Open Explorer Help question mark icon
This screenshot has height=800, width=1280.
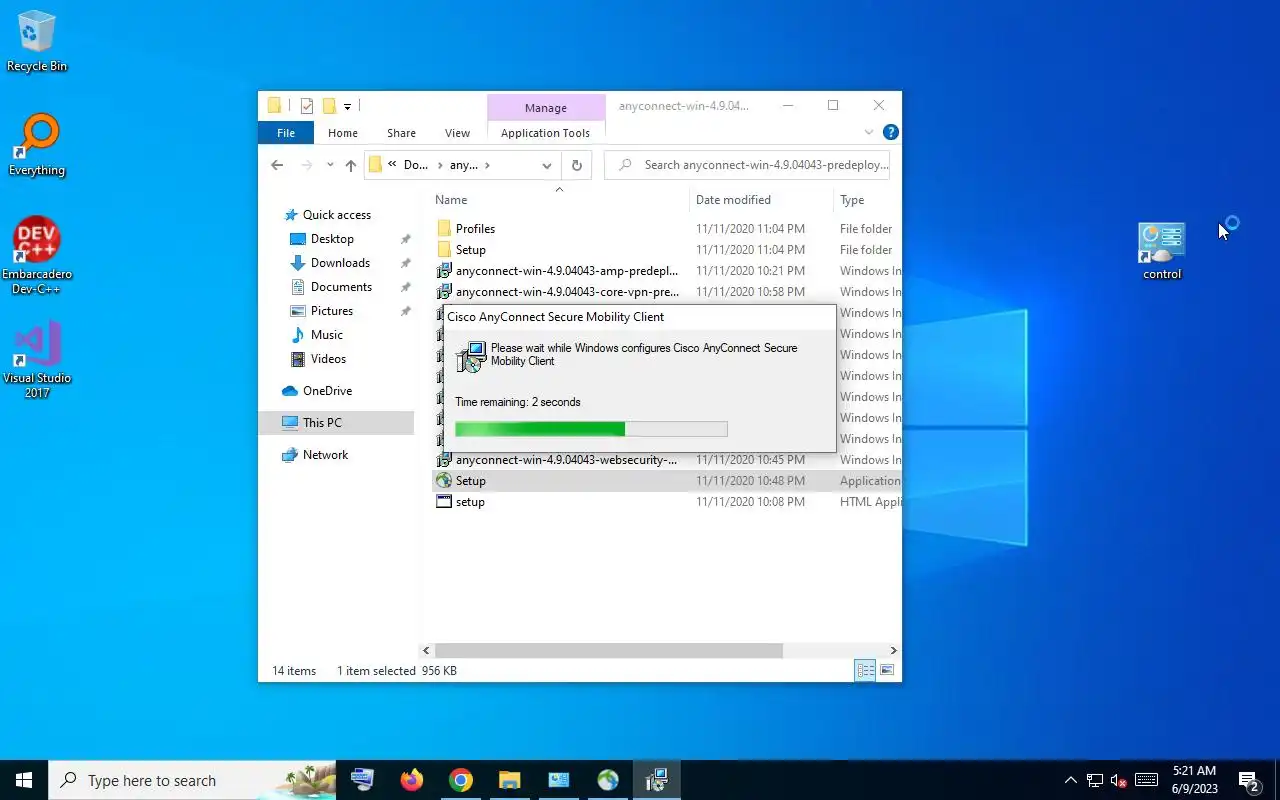tap(890, 132)
